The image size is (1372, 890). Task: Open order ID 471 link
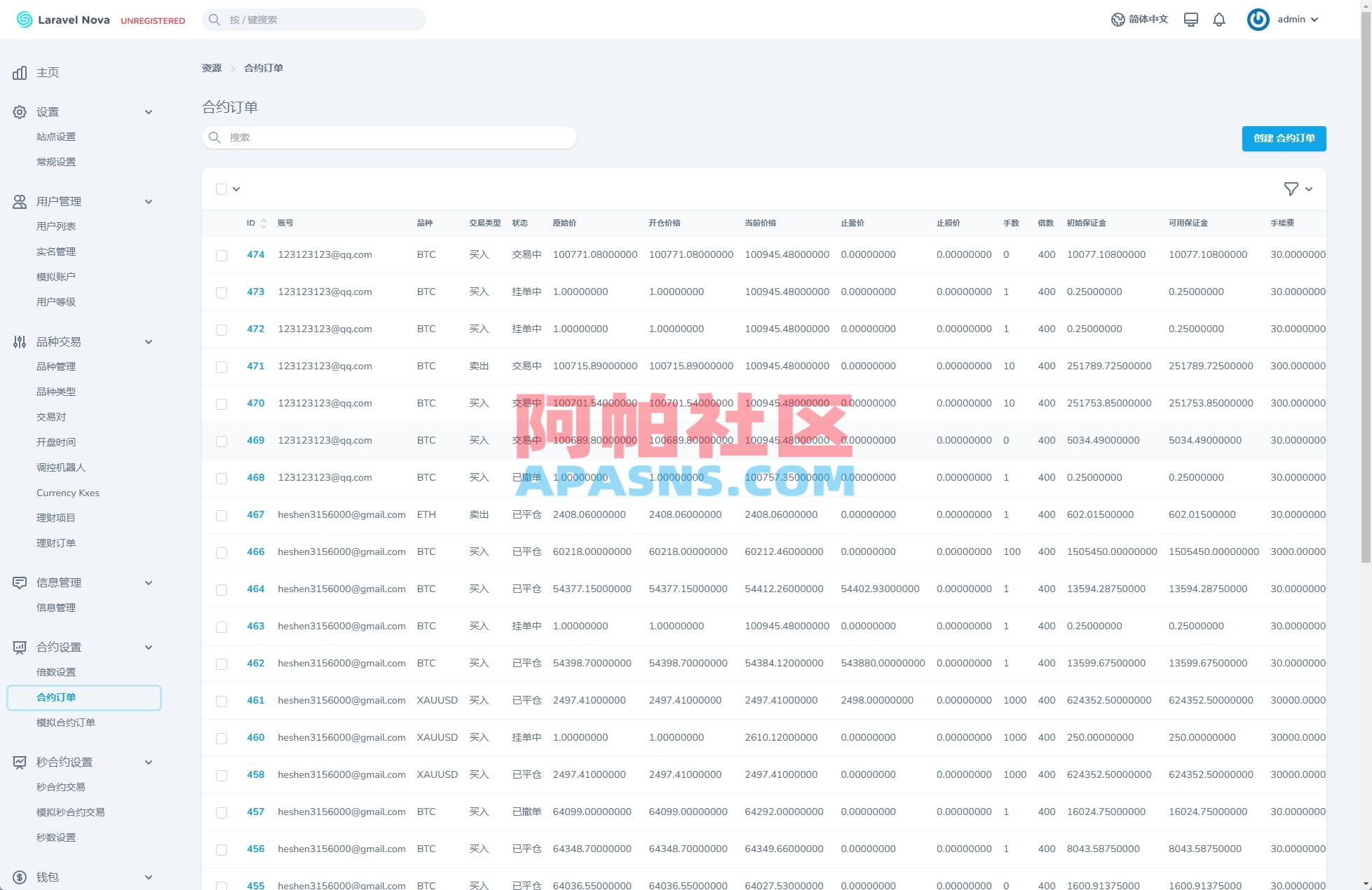pyautogui.click(x=255, y=366)
